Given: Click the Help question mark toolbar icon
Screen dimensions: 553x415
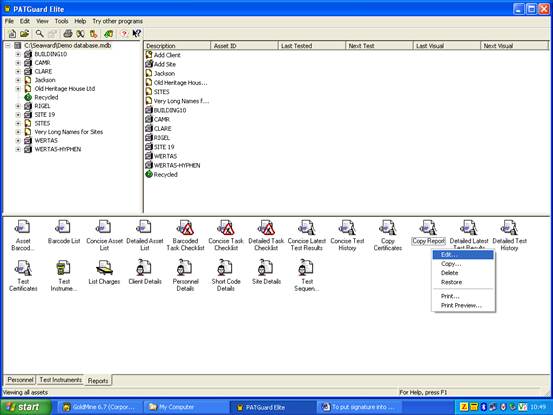Looking at the screenshot, I should [x=124, y=33].
